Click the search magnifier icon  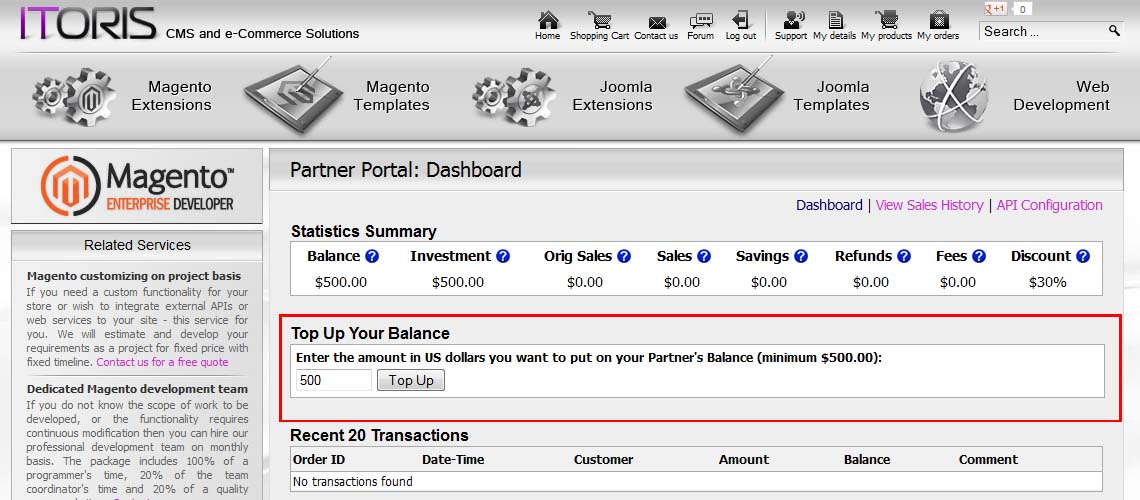1114,31
